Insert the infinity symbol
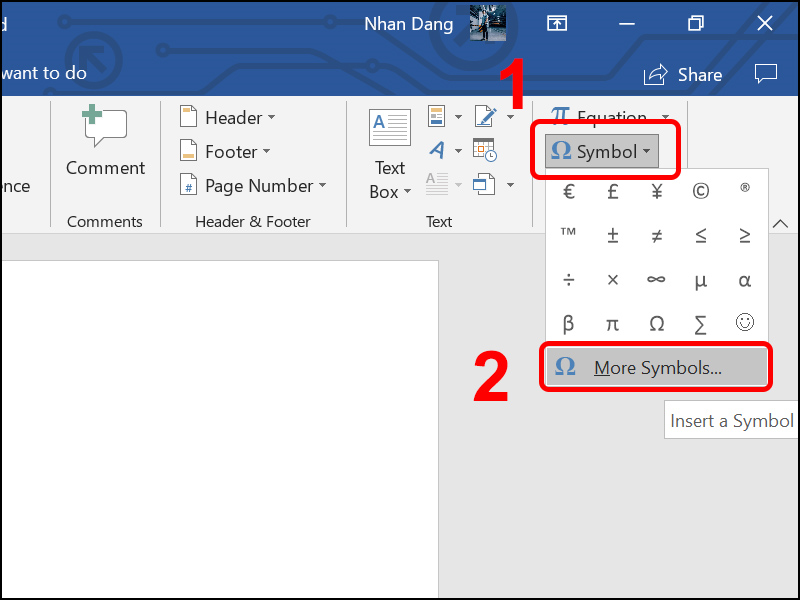 (656, 280)
